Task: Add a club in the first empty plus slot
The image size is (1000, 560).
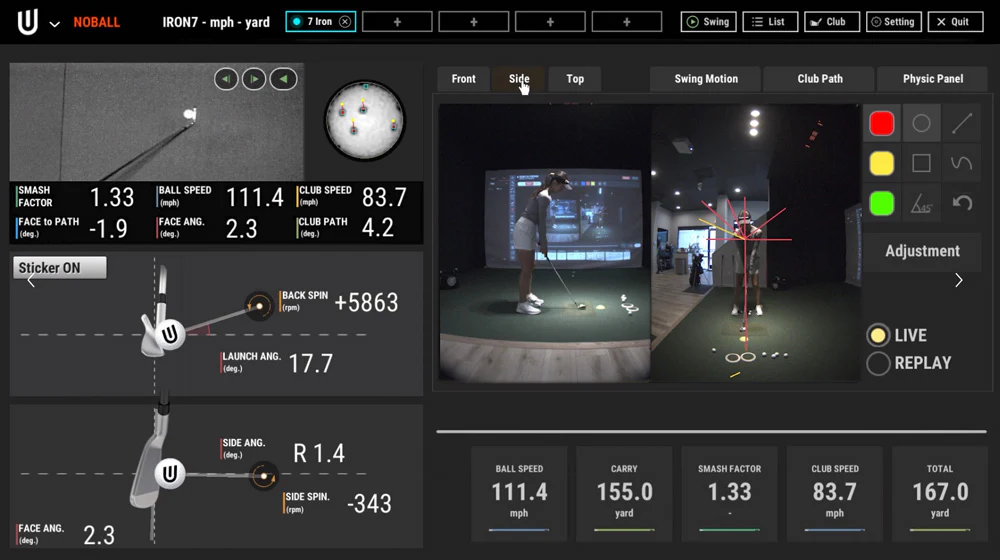Action: (x=397, y=22)
